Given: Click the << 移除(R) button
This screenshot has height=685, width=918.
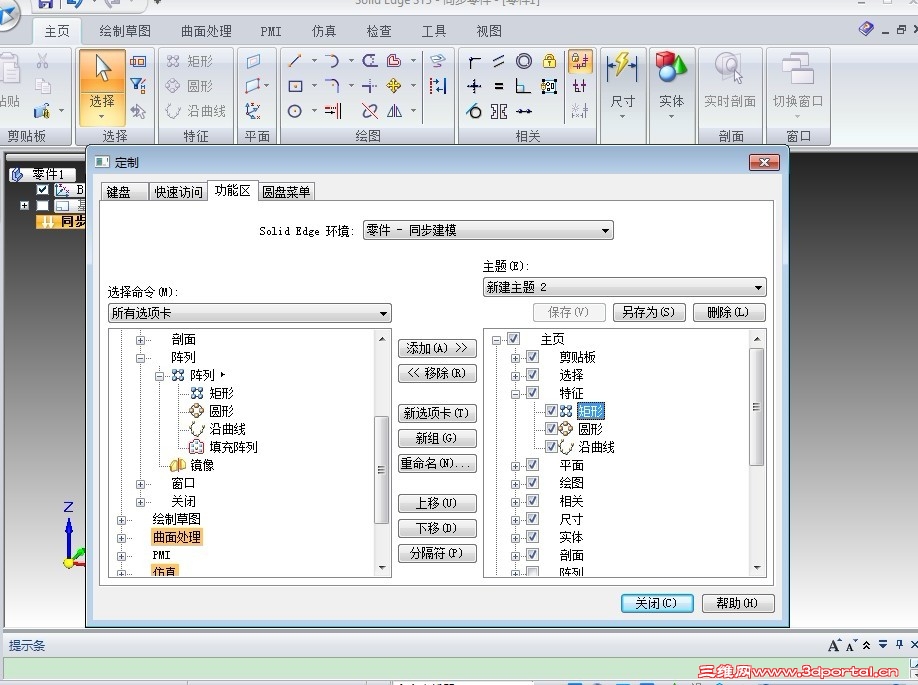Looking at the screenshot, I should (437, 374).
